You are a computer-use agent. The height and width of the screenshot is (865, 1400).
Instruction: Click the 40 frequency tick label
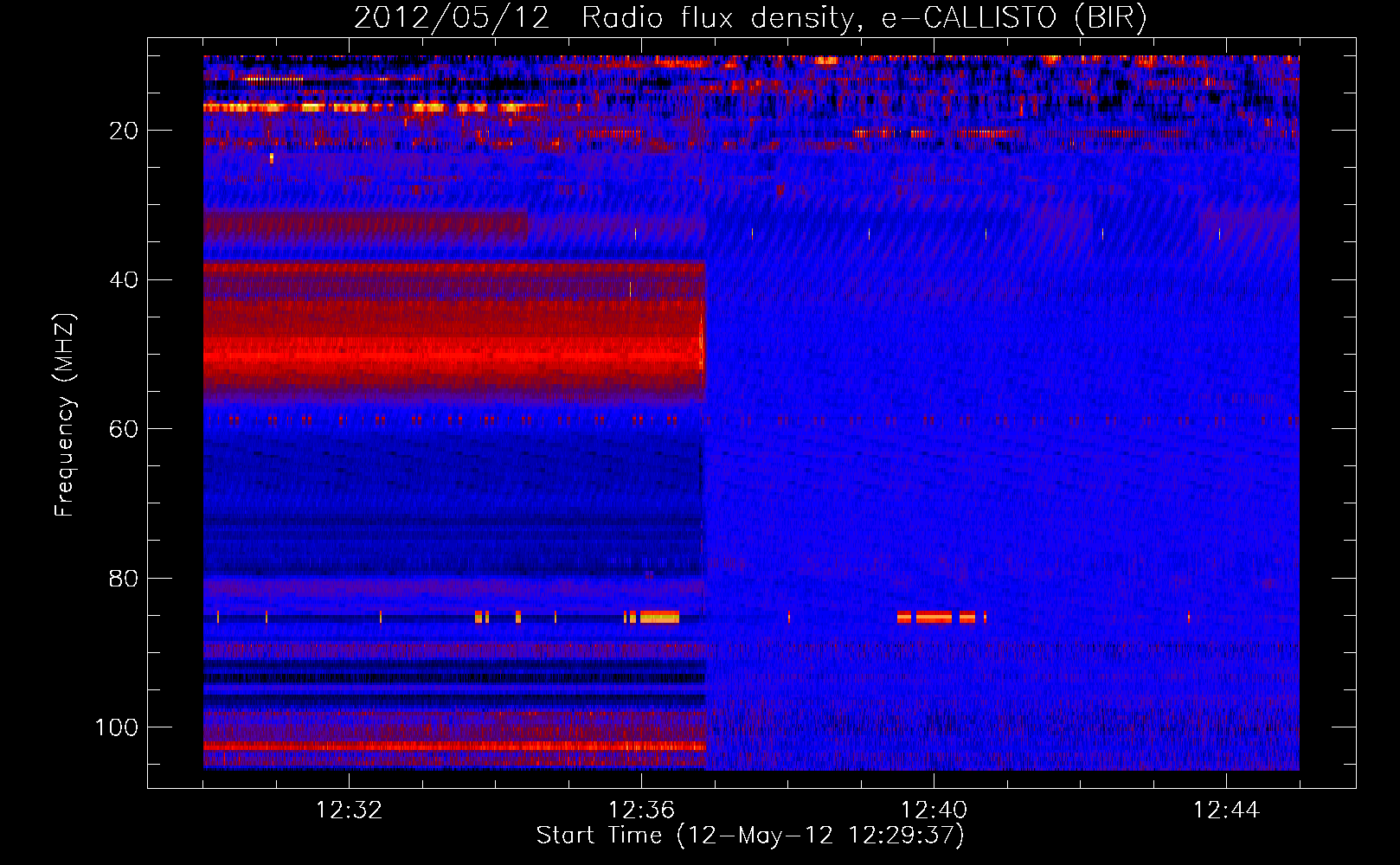click(x=125, y=280)
